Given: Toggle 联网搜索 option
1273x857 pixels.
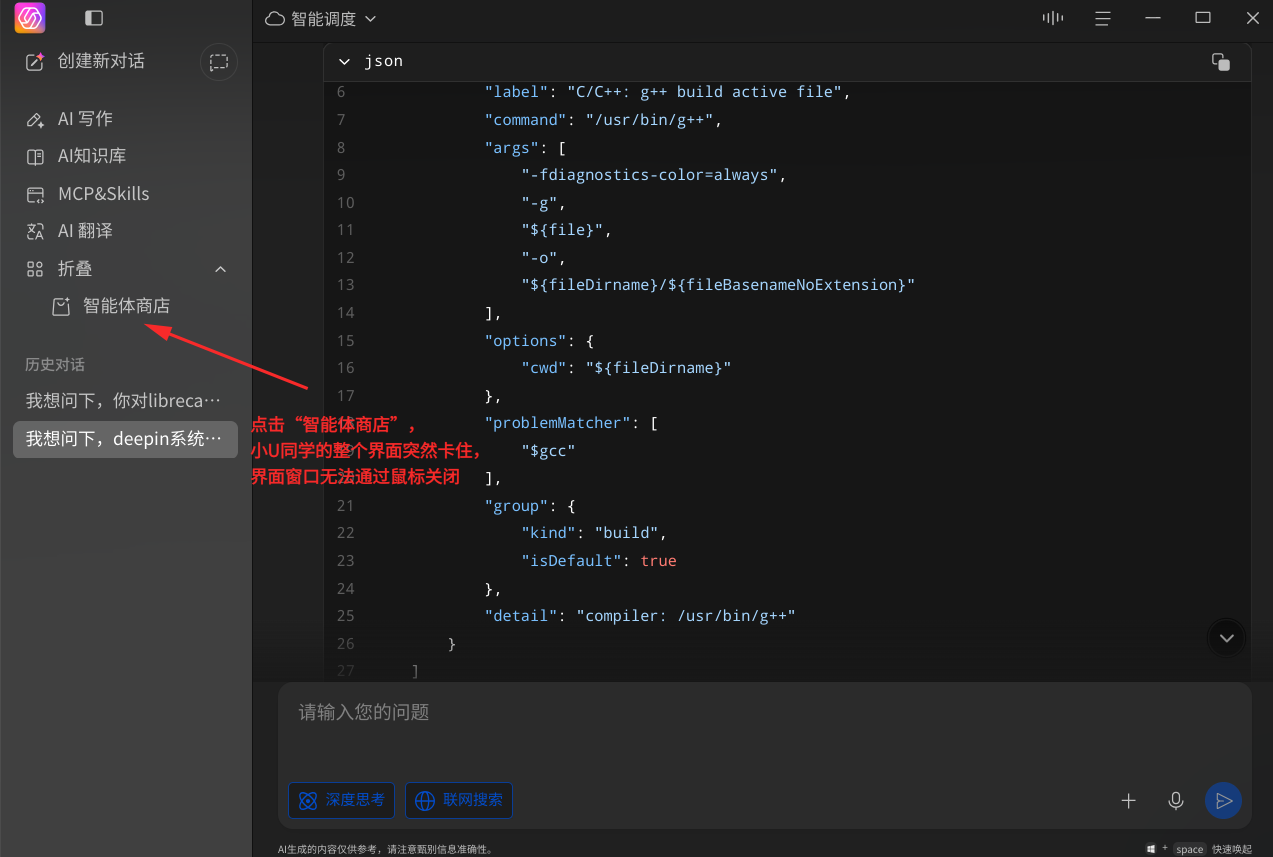Looking at the screenshot, I should tap(459, 800).
